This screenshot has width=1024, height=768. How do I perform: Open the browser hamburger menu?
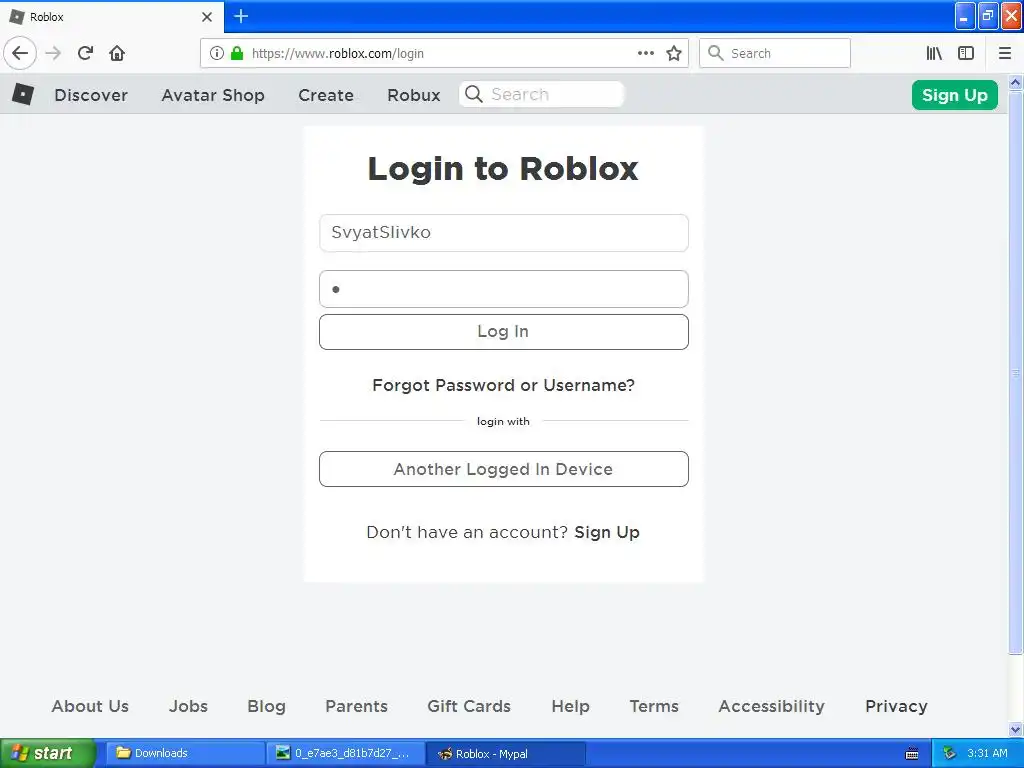[1005, 53]
